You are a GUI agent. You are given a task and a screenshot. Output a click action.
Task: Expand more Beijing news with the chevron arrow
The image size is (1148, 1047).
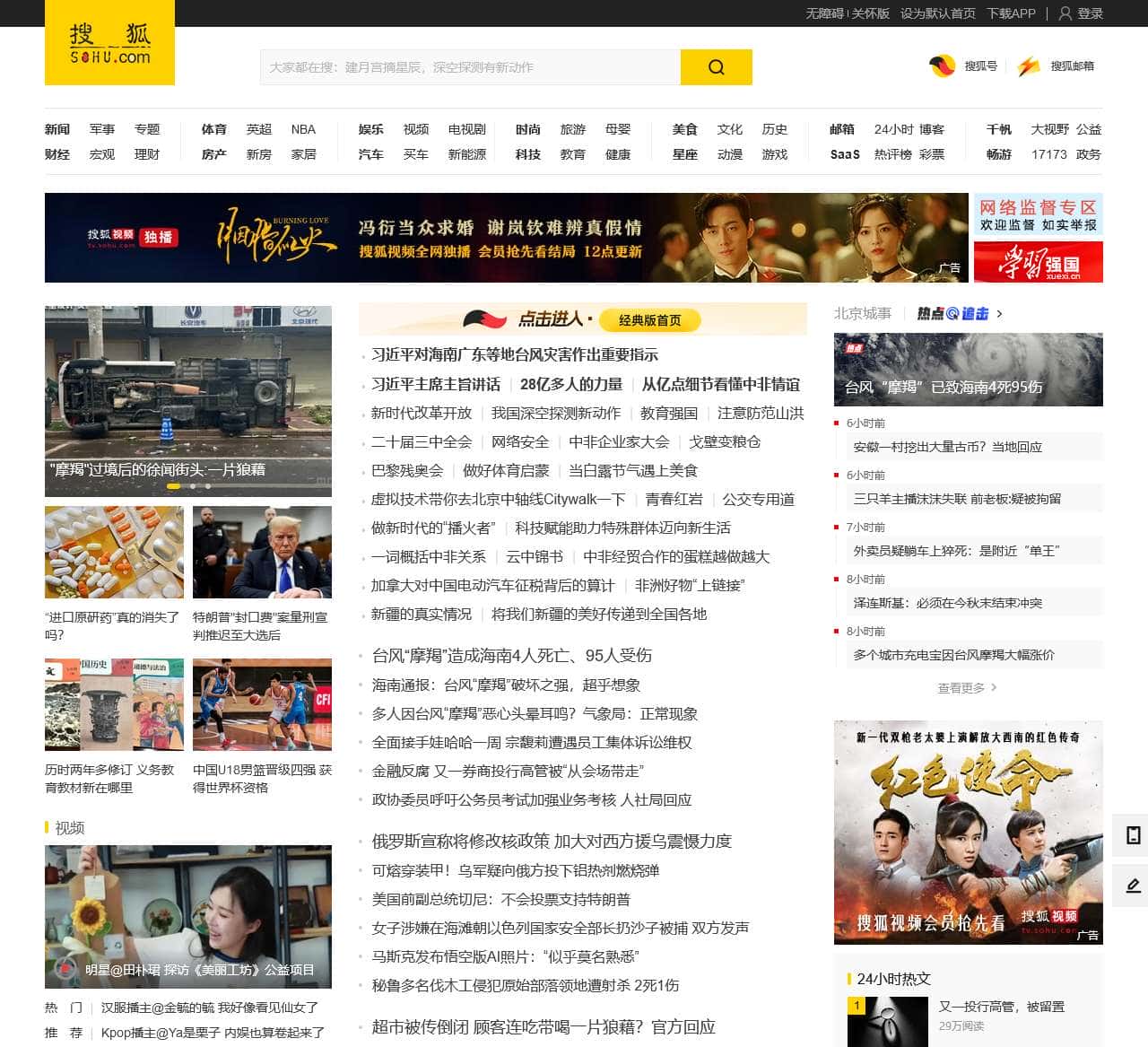coord(999,315)
